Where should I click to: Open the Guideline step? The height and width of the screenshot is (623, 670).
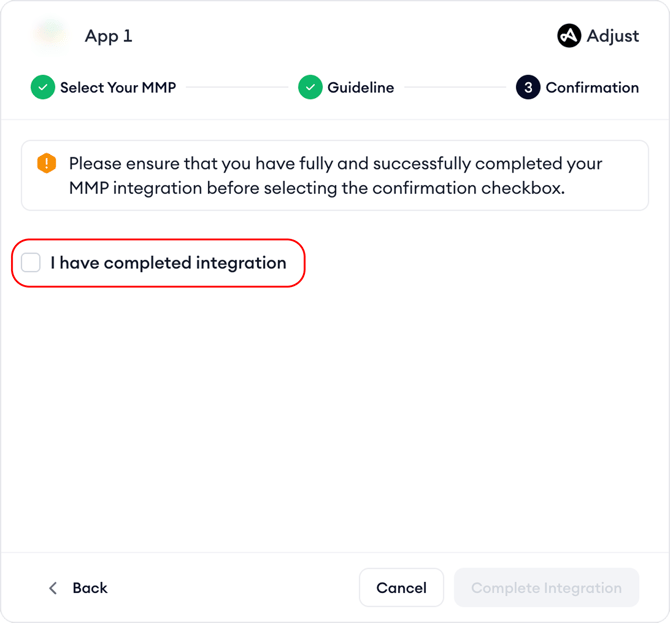pos(360,87)
